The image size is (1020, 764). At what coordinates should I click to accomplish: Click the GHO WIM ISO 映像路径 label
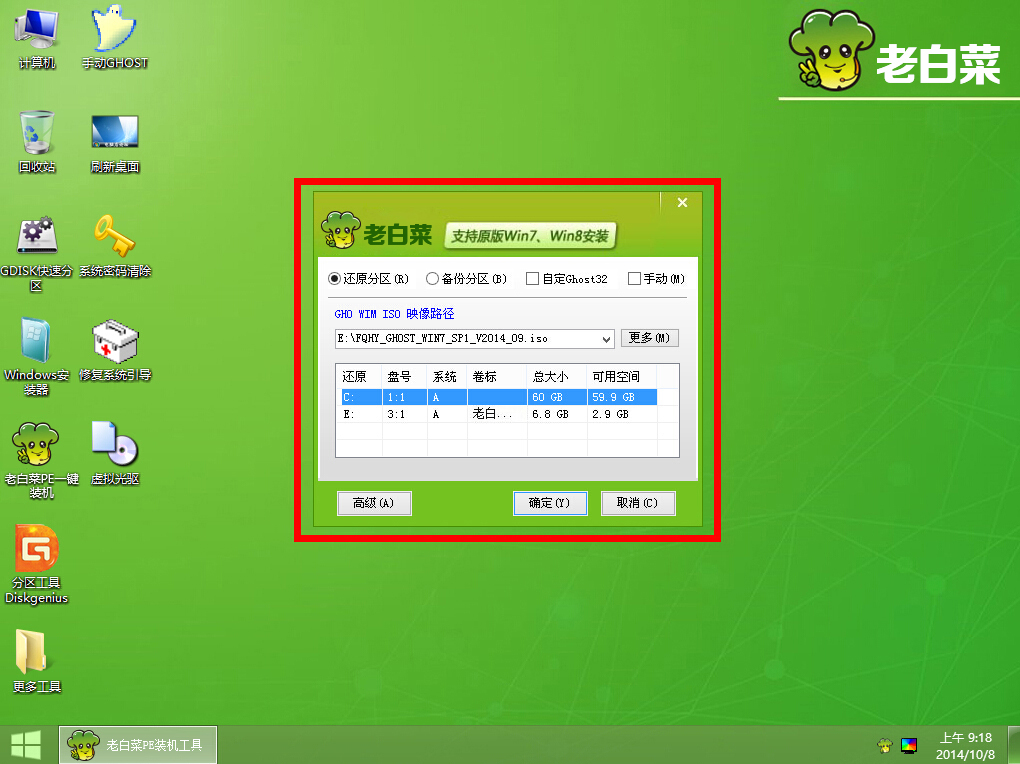click(x=394, y=314)
